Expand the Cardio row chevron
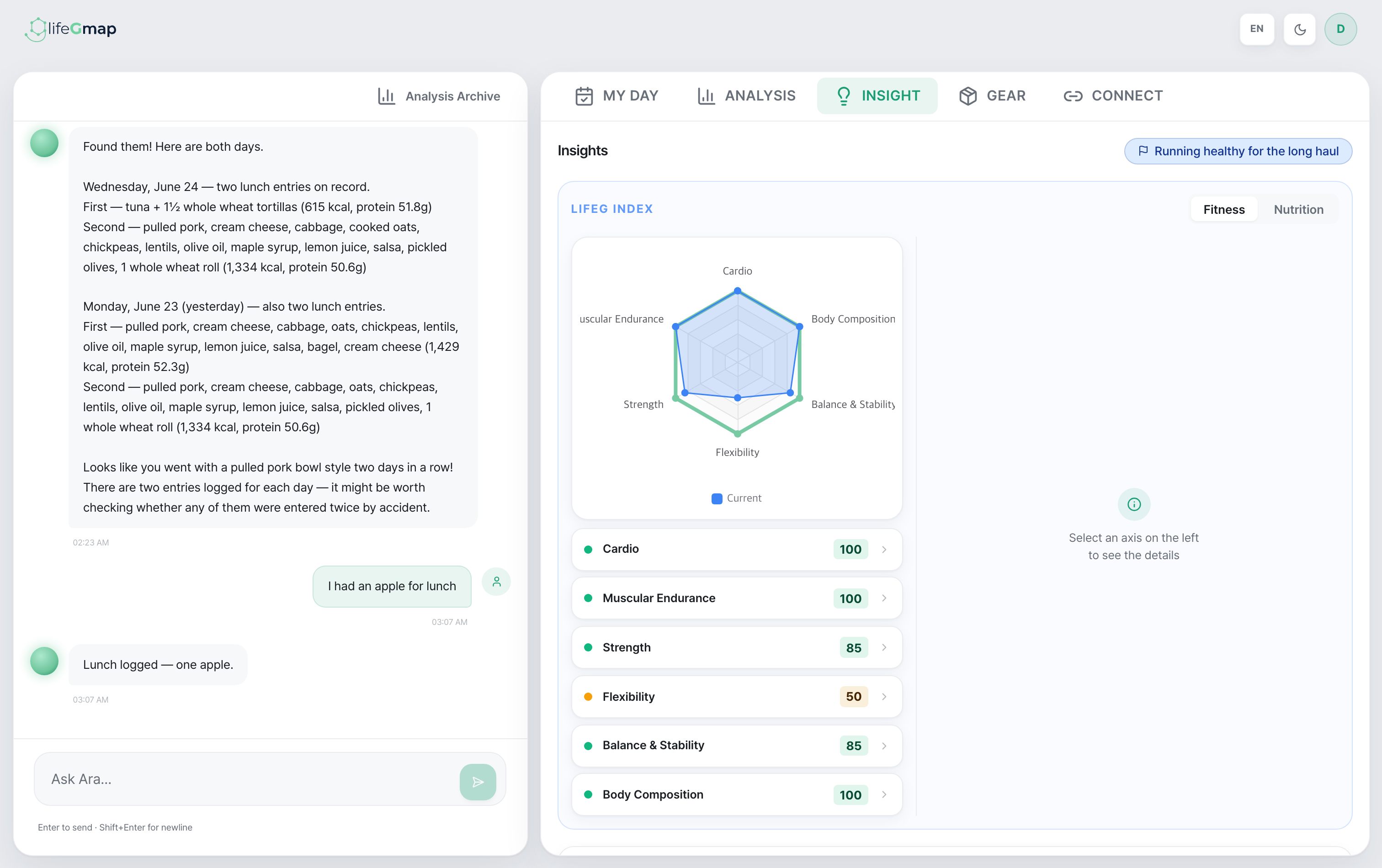Image resolution: width=1382 pixels, height=868 pixels. (x=884, y=550)
